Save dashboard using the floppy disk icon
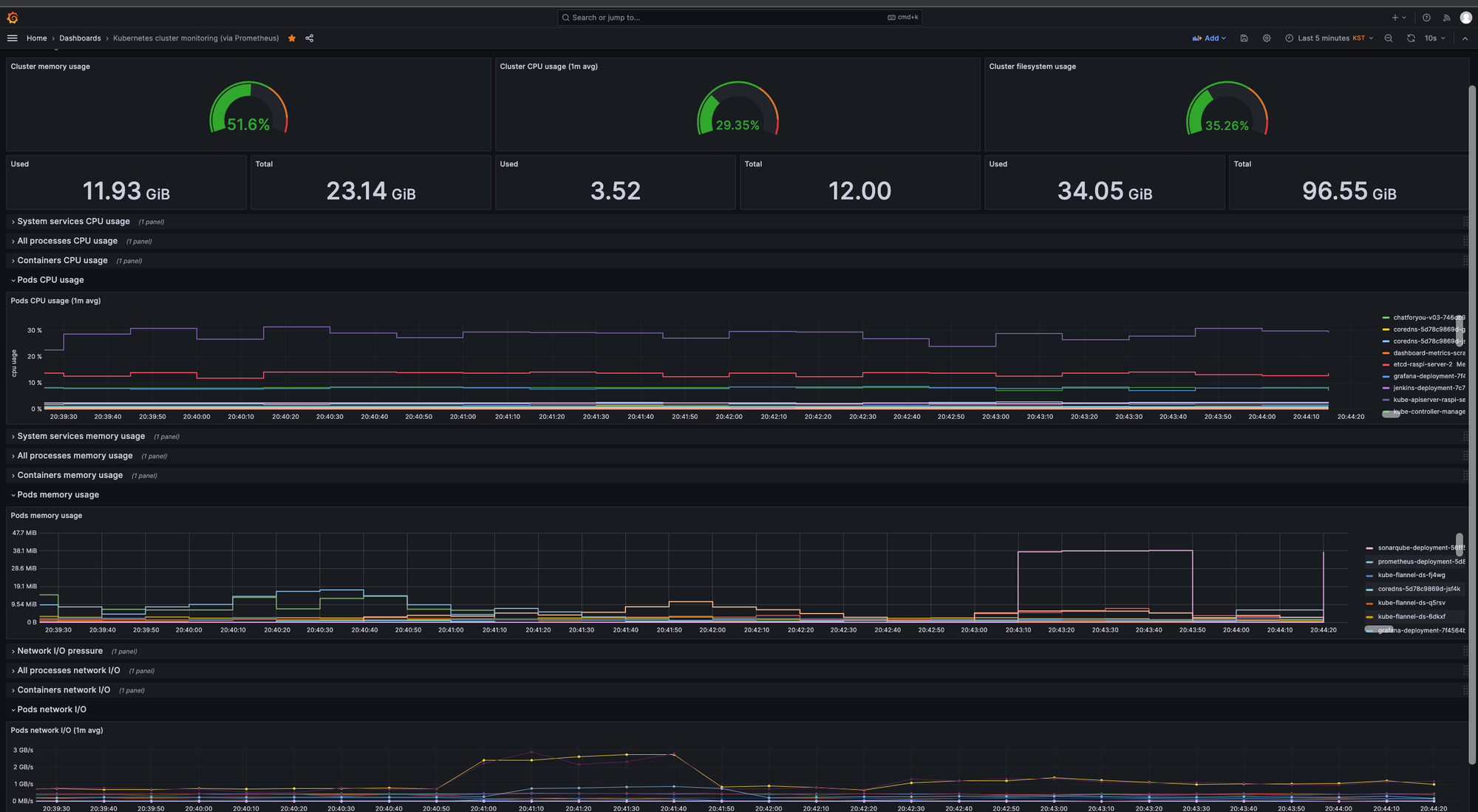1478x812 pixels. (1244, 38)
